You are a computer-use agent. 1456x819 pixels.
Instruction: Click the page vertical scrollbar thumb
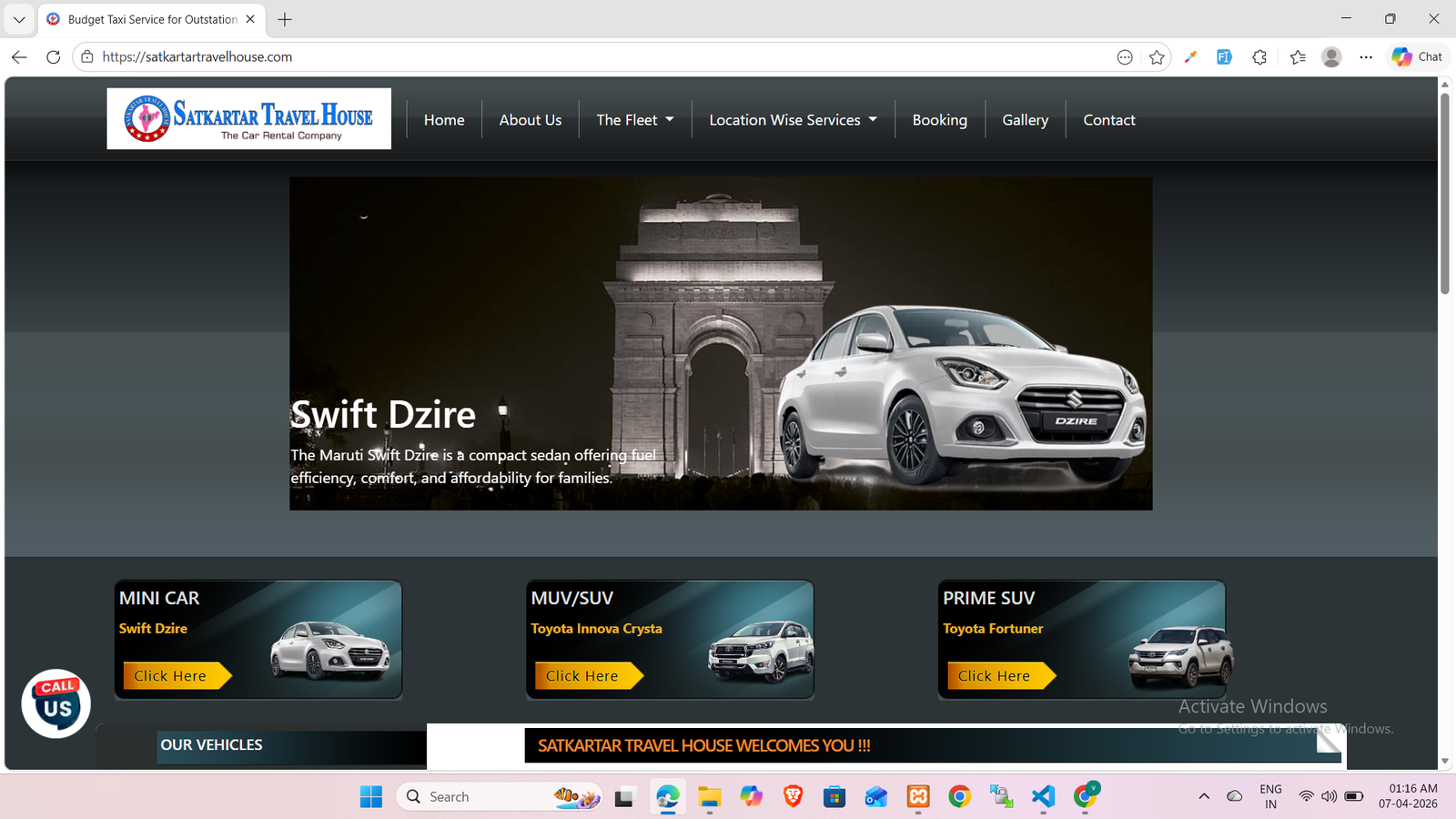coord(1444,193)
